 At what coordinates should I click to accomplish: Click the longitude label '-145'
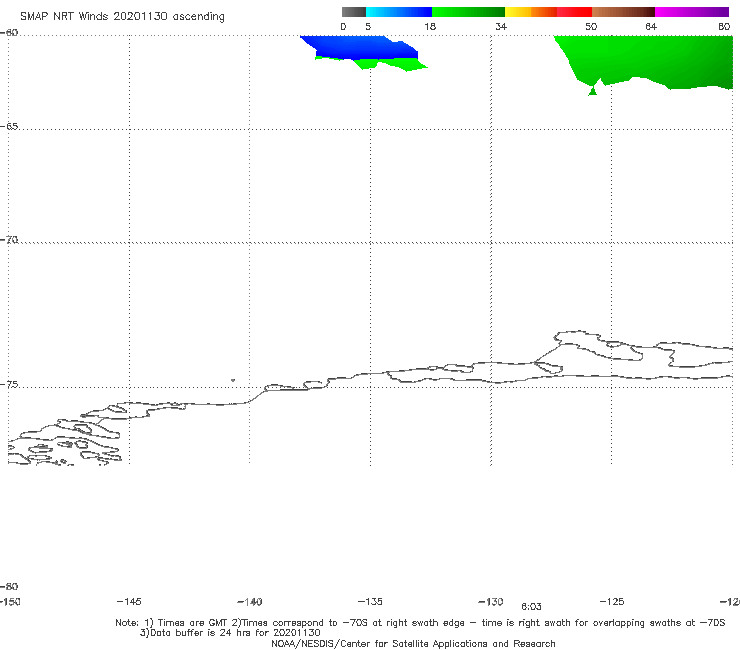[x=129, y=601]
